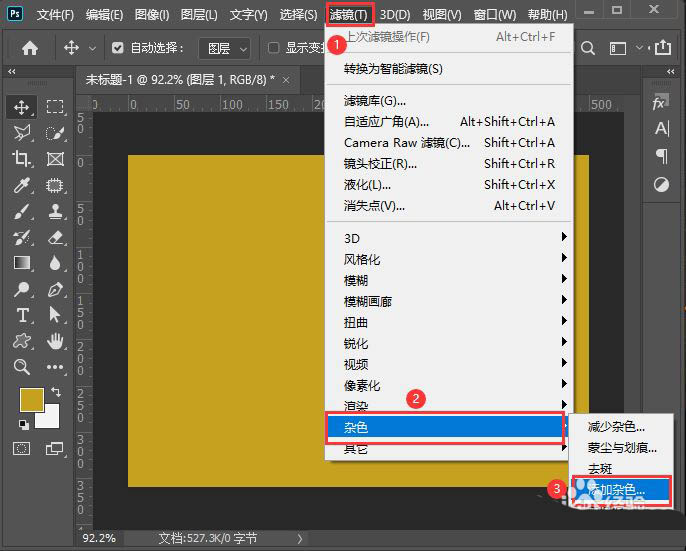Expand the Sharpen (锐化) submenu
Image resolution: width=686 pixels, height=551 pixels.
(x=449, y=343)
